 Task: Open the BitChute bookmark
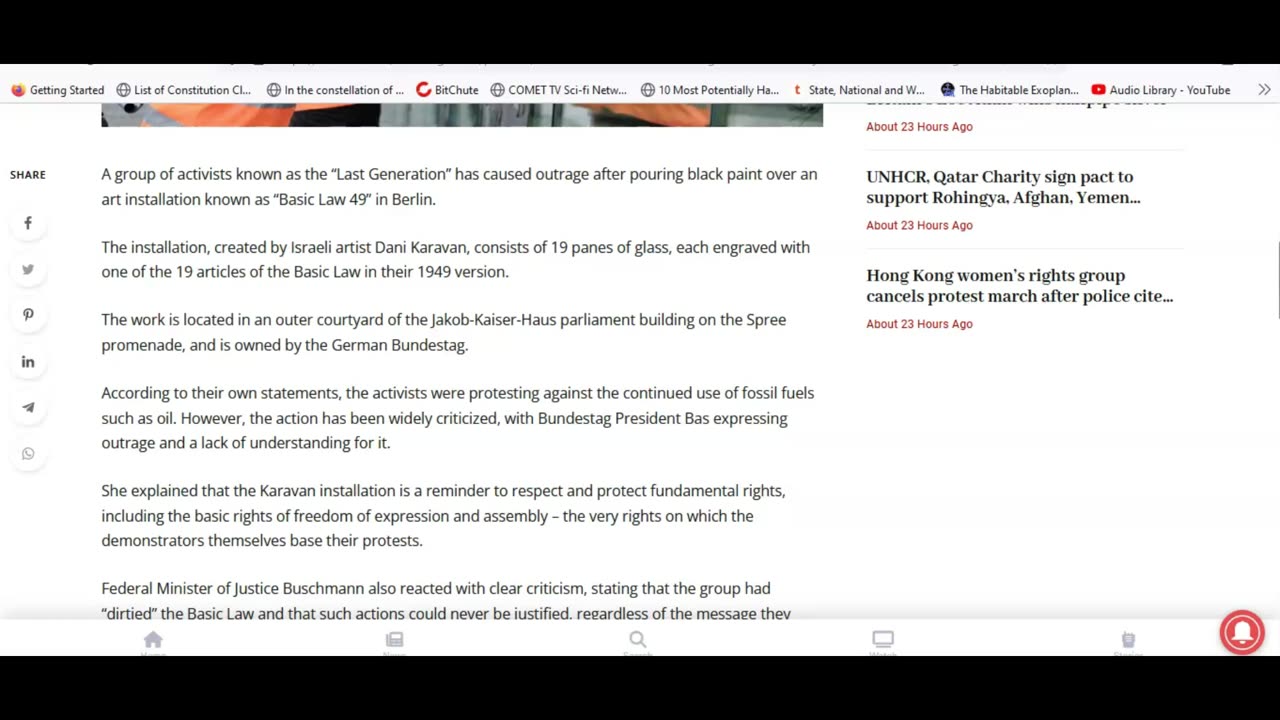447,90
